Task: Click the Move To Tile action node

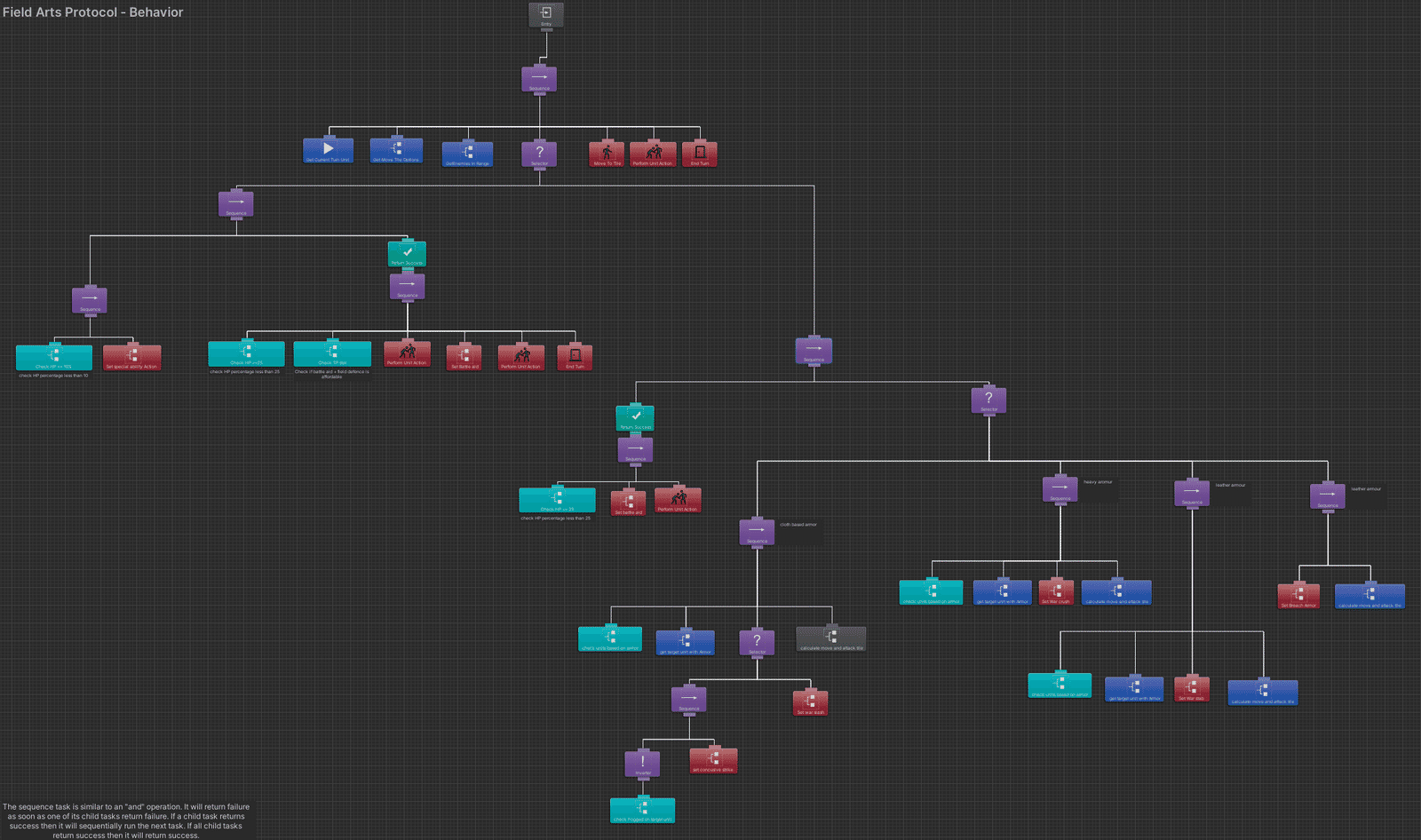Action: point(607,155)
